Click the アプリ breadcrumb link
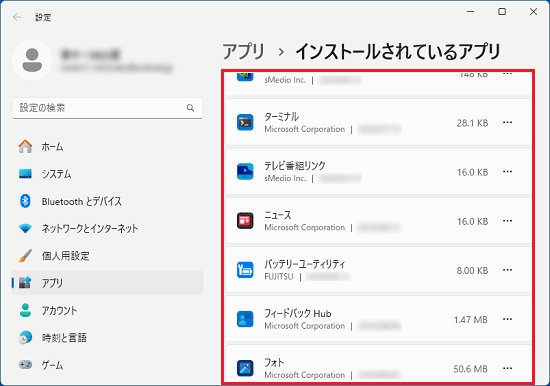 click(243, 52)
